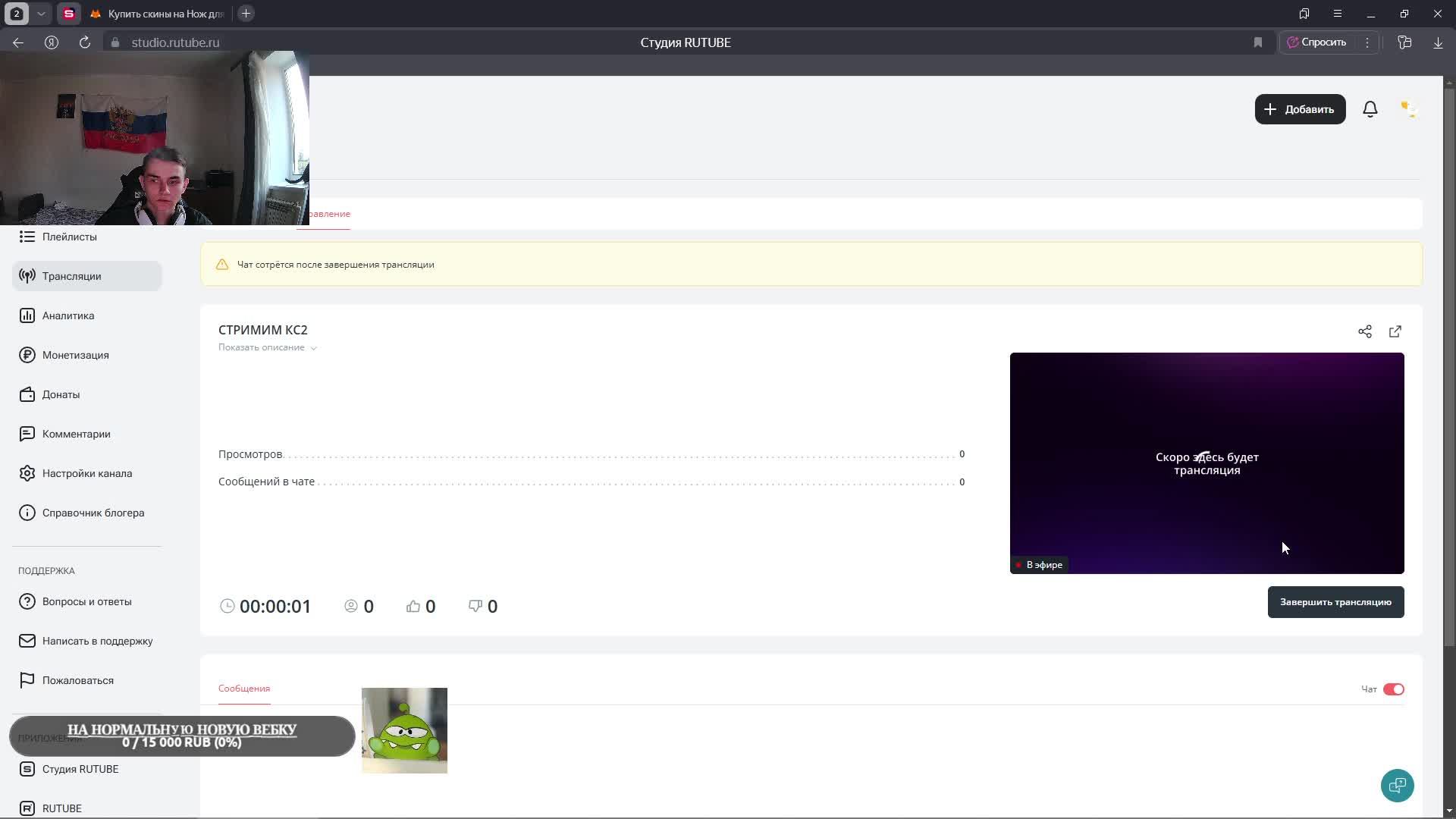Image resolution: width=1456 pixels, height=819 pixels.
Task: Open Монетизация section
Action: (75, 355)
